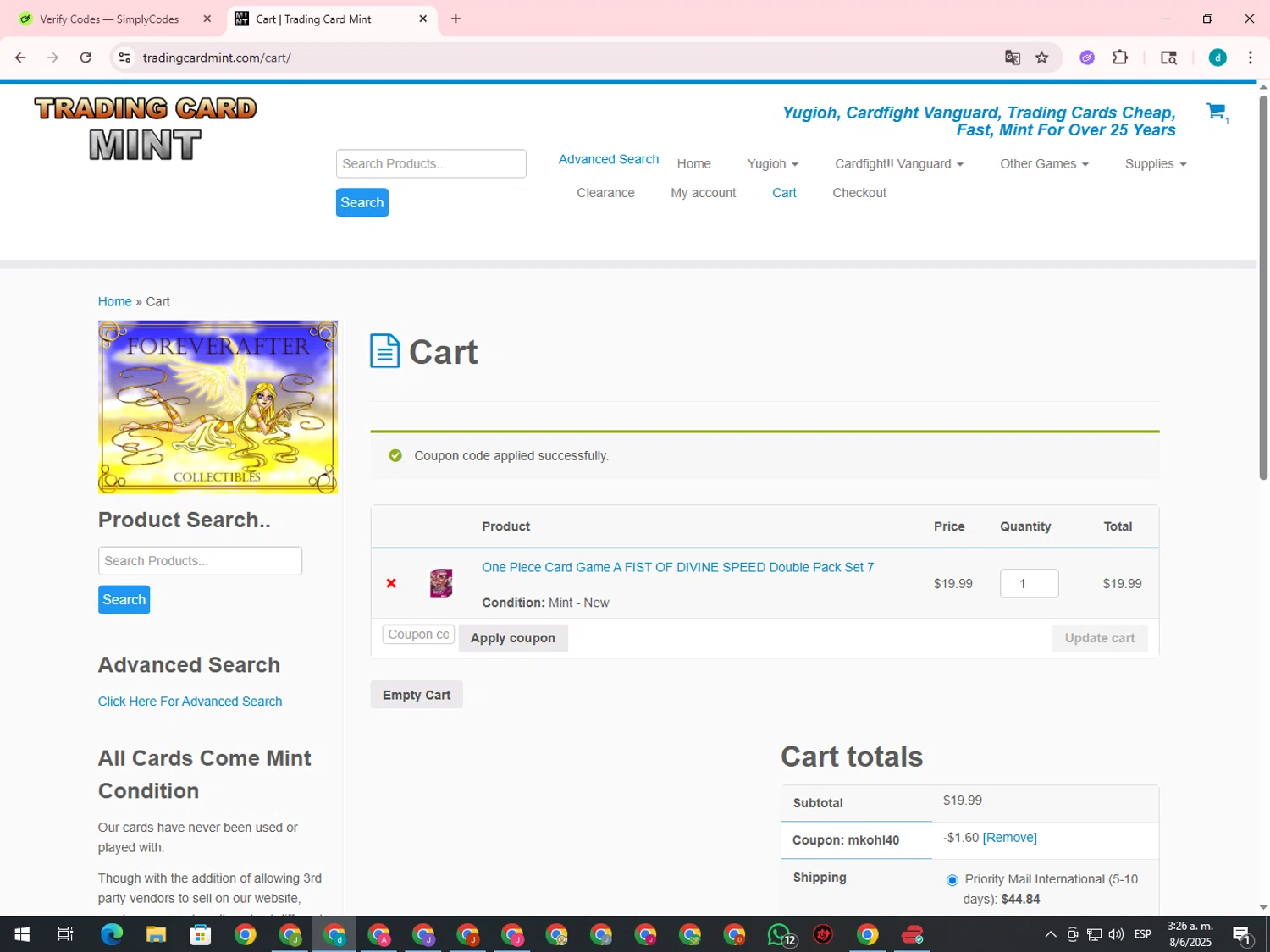1270x952 pixels.
Task: Open the One Piece Card Game product link
Action: pyautogui.click(x=677, y=567)
